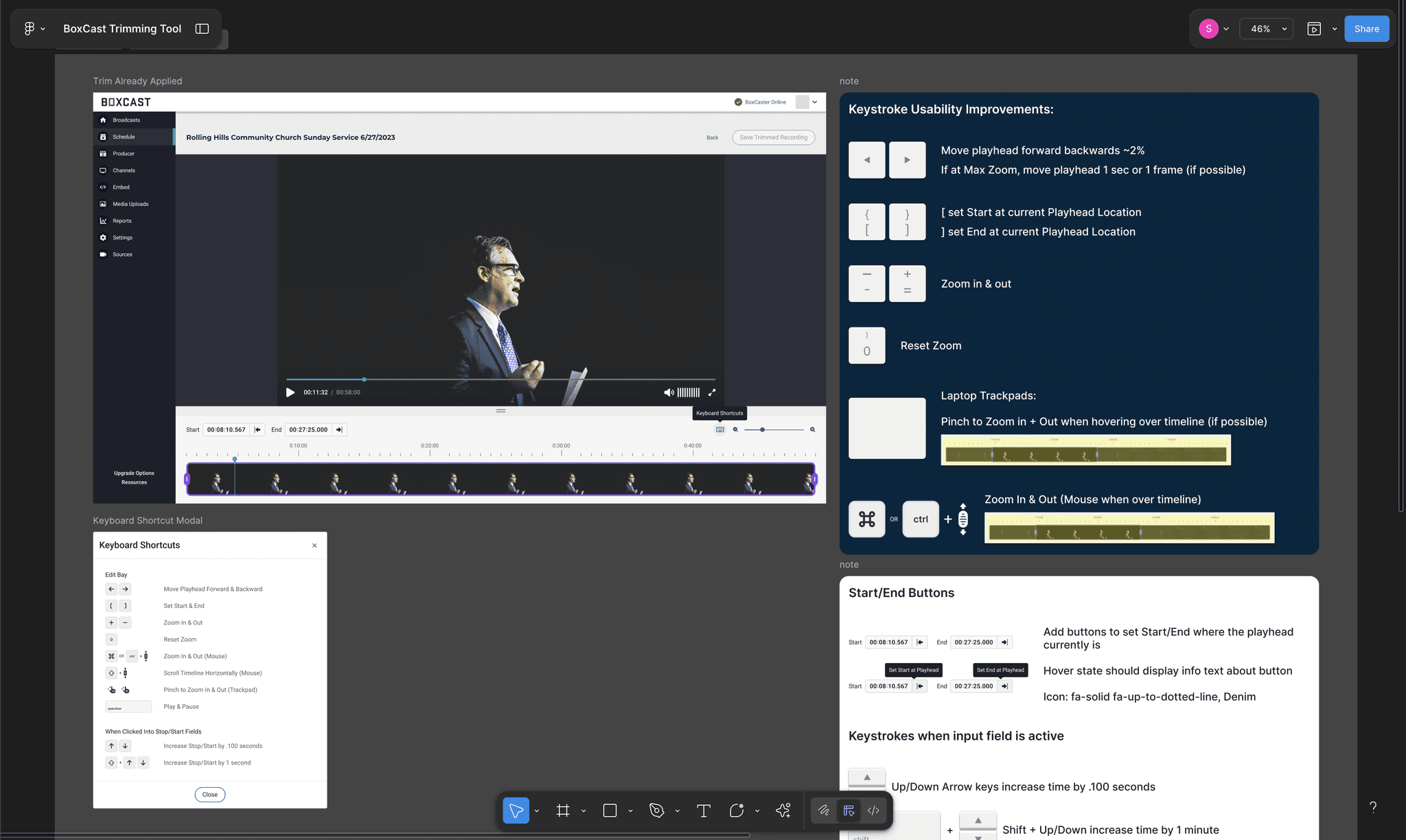Switch to Dev Mode code toggle
This screenshot has width=1406, height=840.
point(873,810)
